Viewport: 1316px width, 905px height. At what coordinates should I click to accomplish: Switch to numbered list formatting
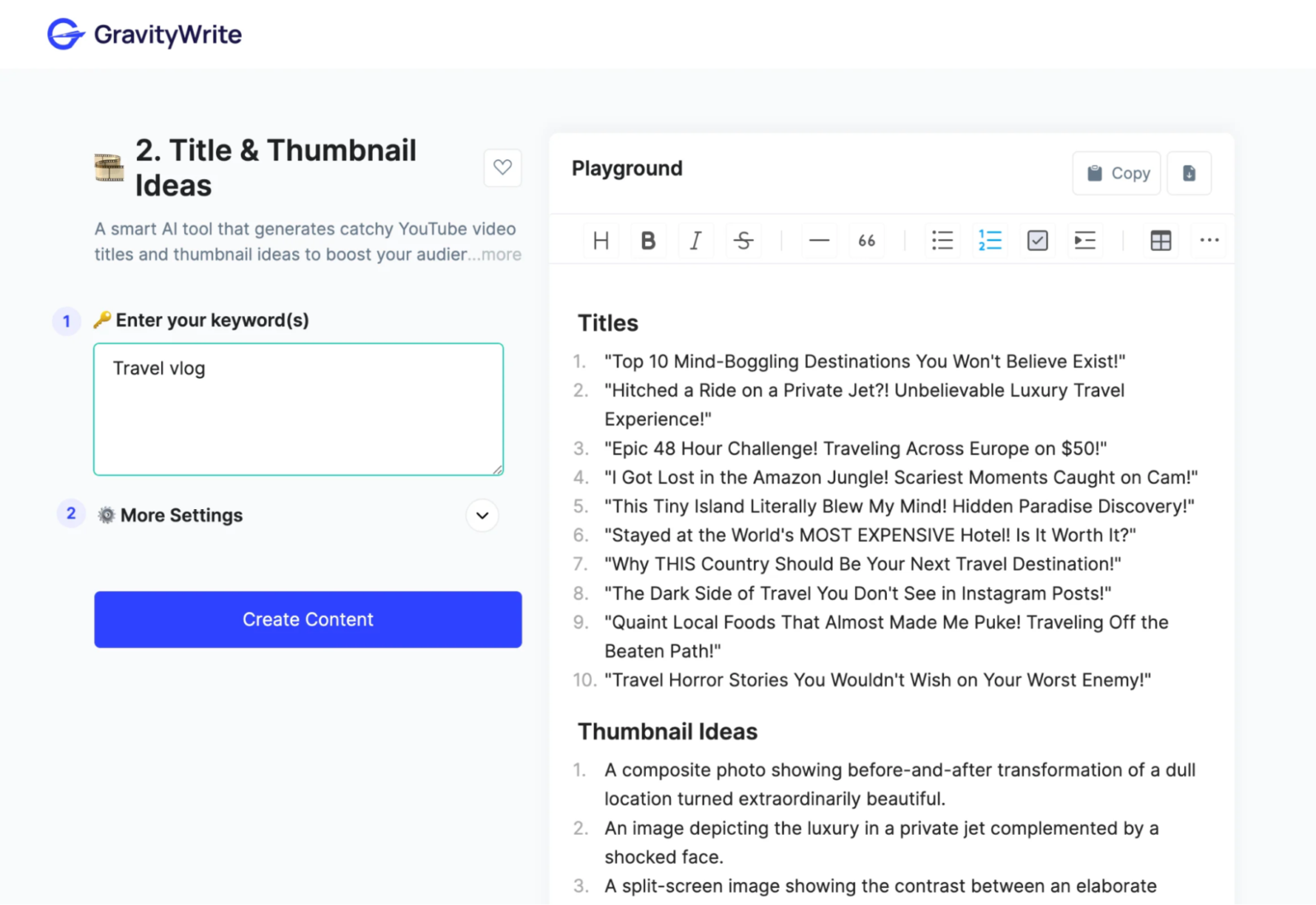[990, 240]
